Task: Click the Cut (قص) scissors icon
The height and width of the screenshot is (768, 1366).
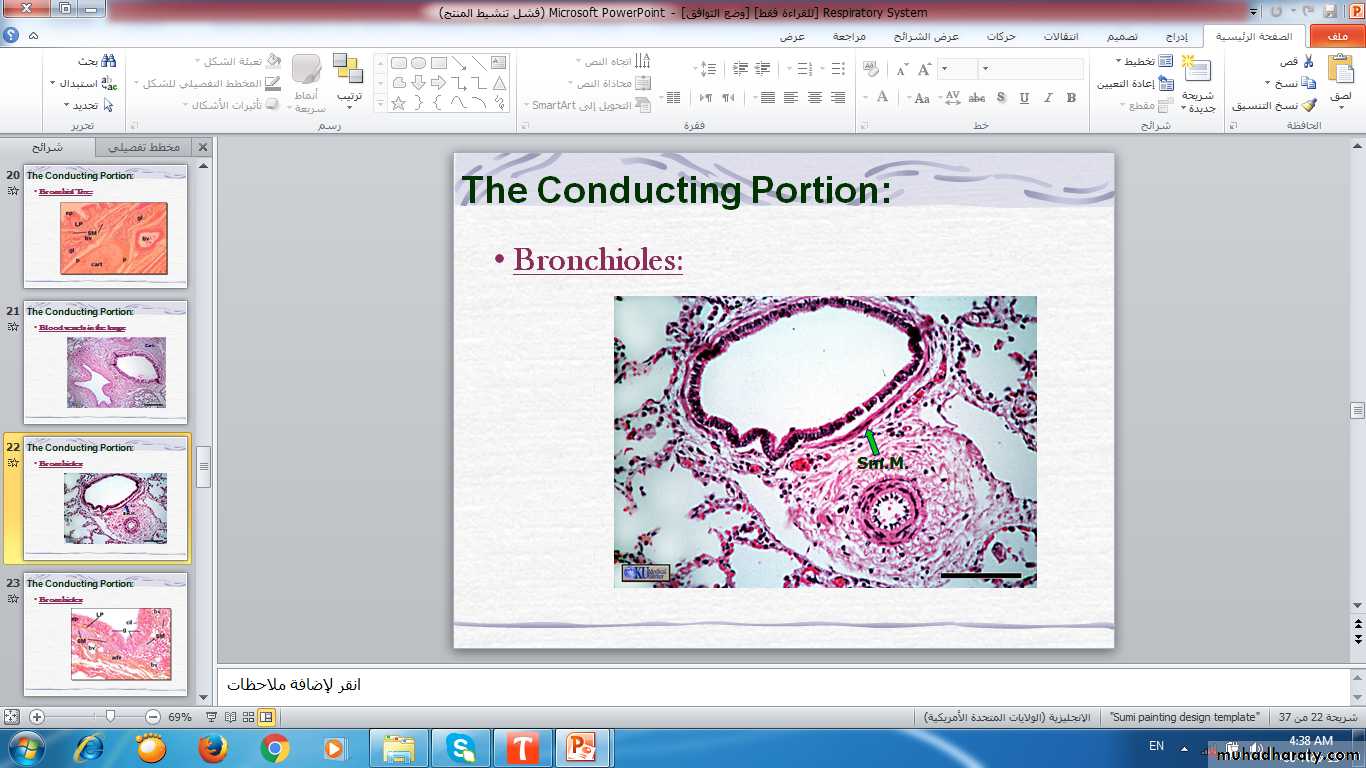Action: pos(1309,62)
